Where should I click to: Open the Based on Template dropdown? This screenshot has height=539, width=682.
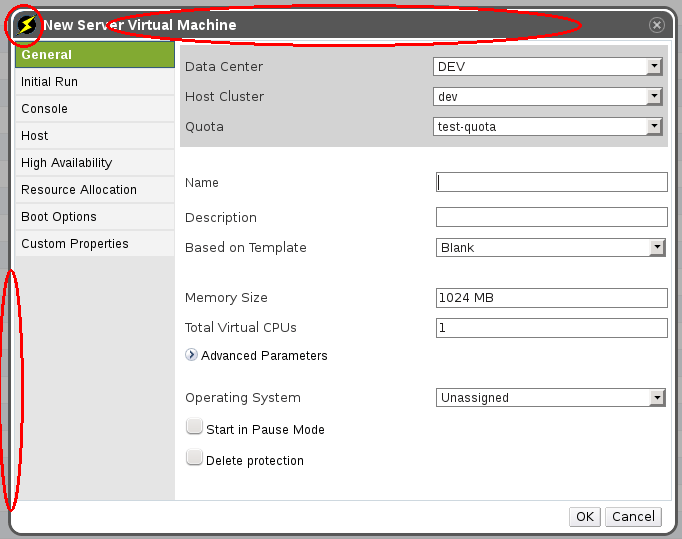pyautogui.click(x=550, y=248)
